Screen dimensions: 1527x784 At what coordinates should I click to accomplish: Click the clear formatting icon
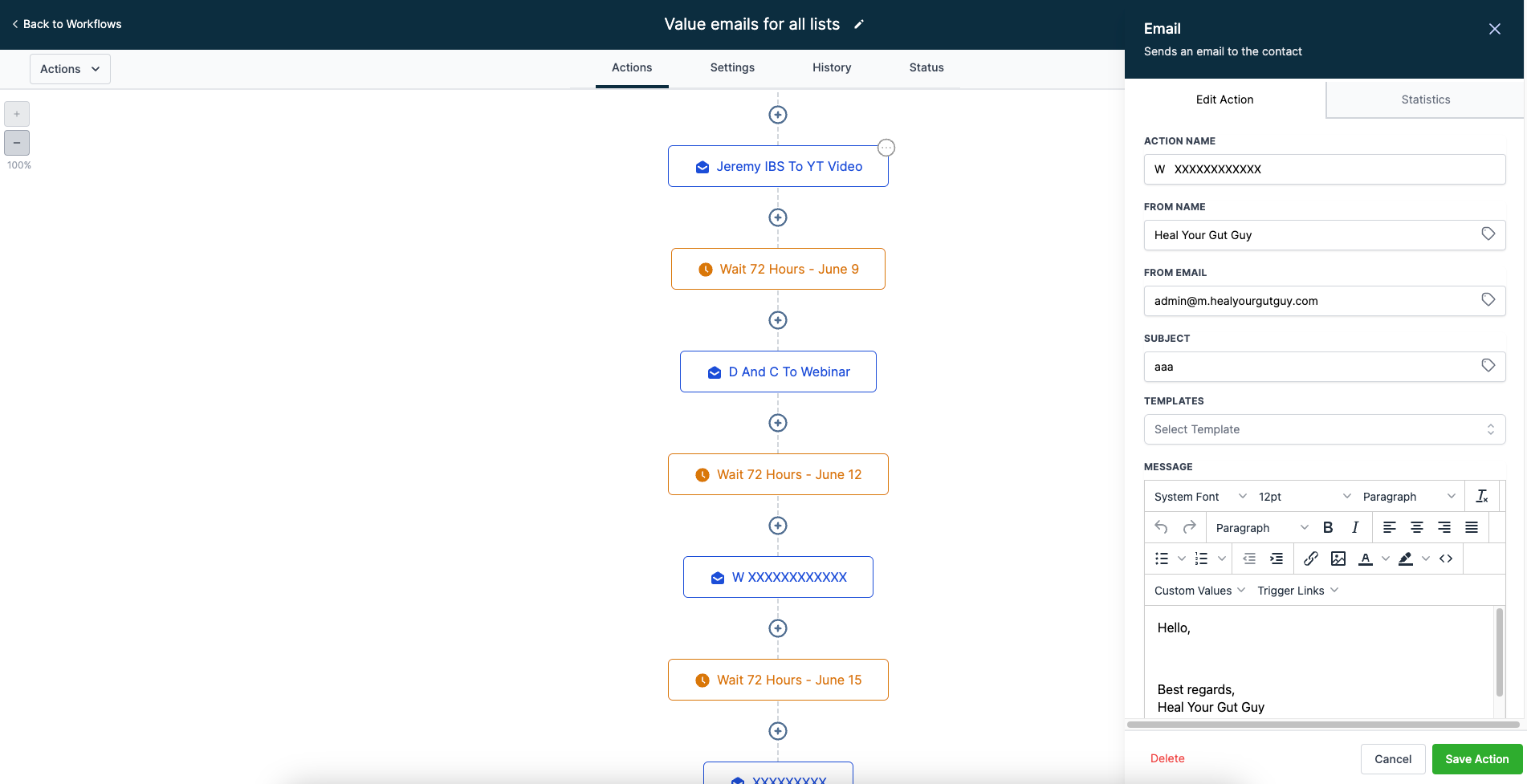pyautogui.click(x=1482, y=496)
